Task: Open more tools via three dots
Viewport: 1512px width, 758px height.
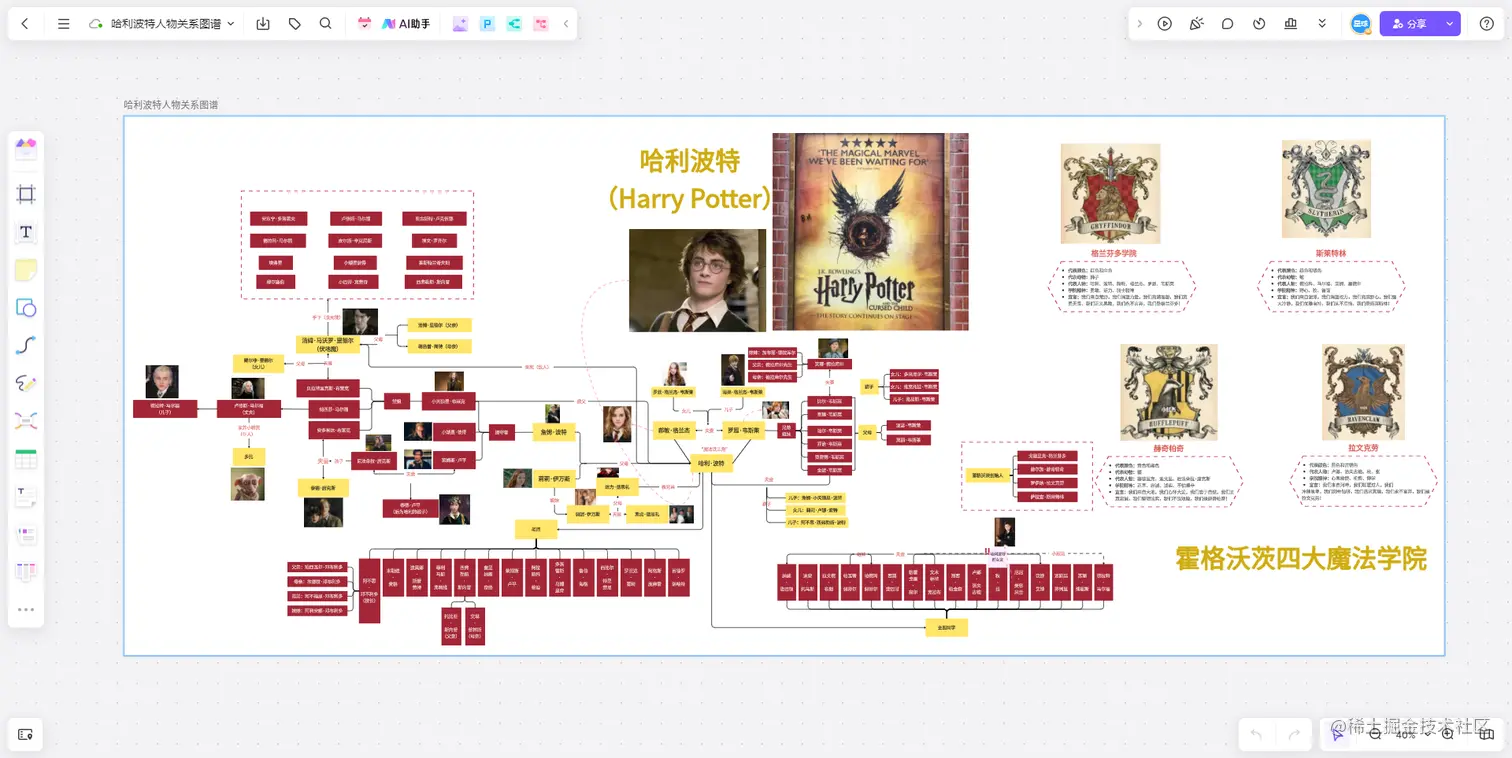Action: [26, 609]
